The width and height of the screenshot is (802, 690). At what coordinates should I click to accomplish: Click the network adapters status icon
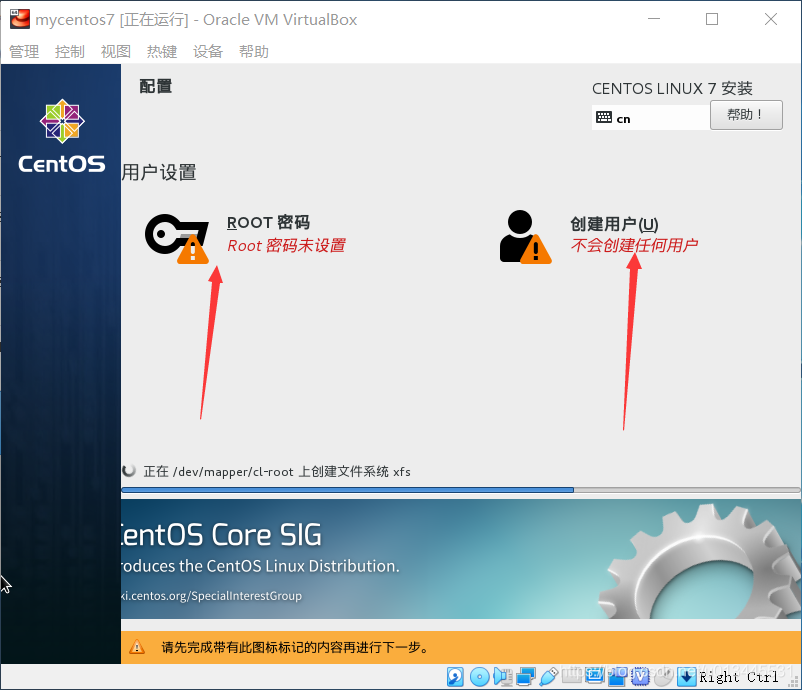[x=526, y=677]
